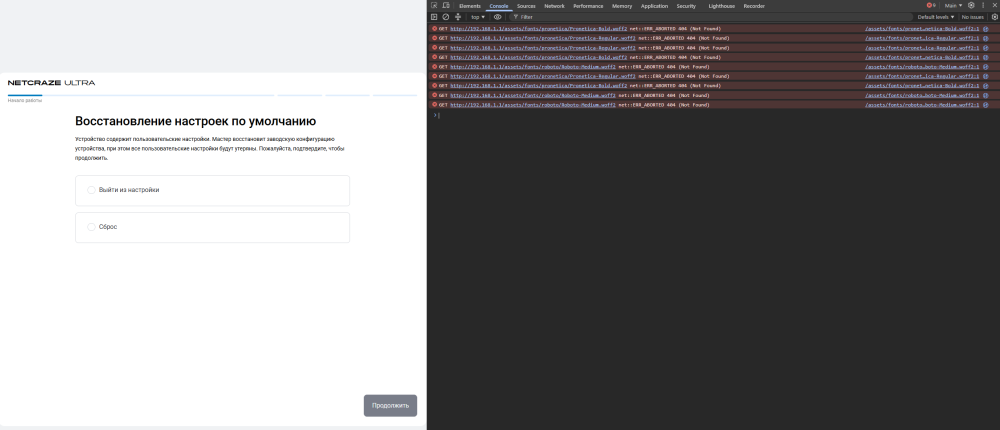Open the Lighthouse tab
The image size is (1000, 430).
[x=721, y=6]
